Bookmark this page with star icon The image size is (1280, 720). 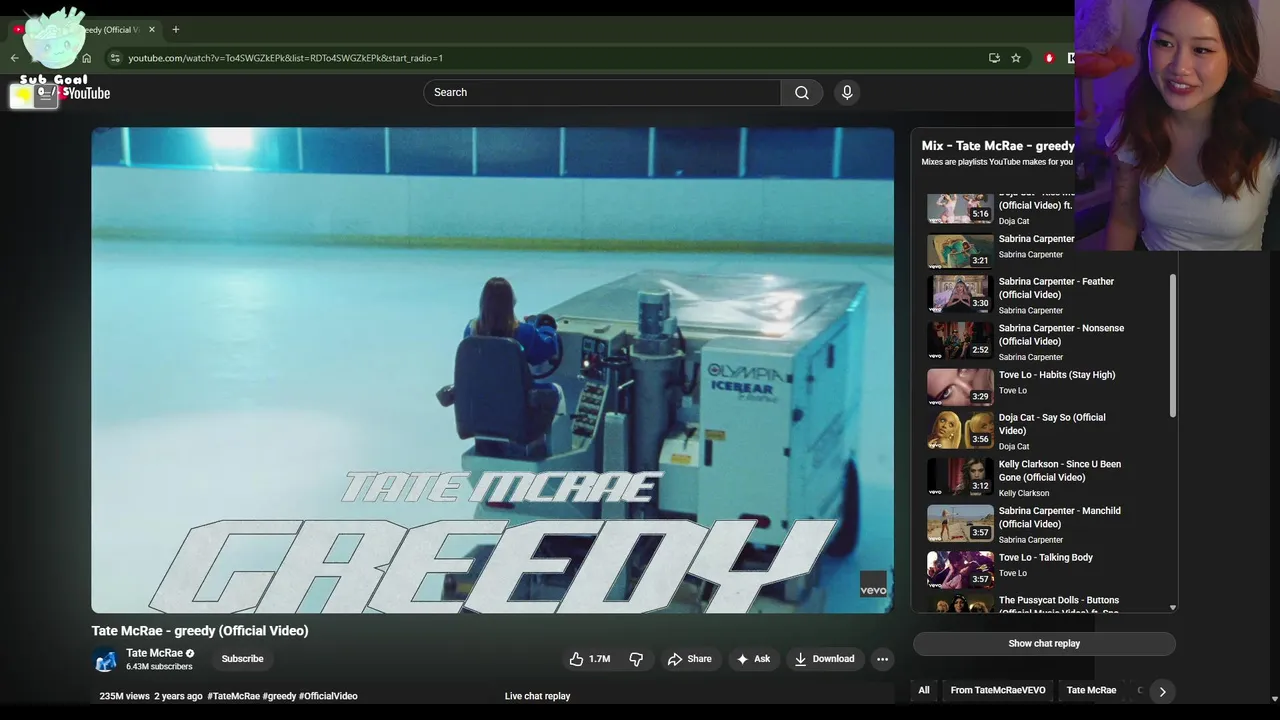coord(1016,58)
